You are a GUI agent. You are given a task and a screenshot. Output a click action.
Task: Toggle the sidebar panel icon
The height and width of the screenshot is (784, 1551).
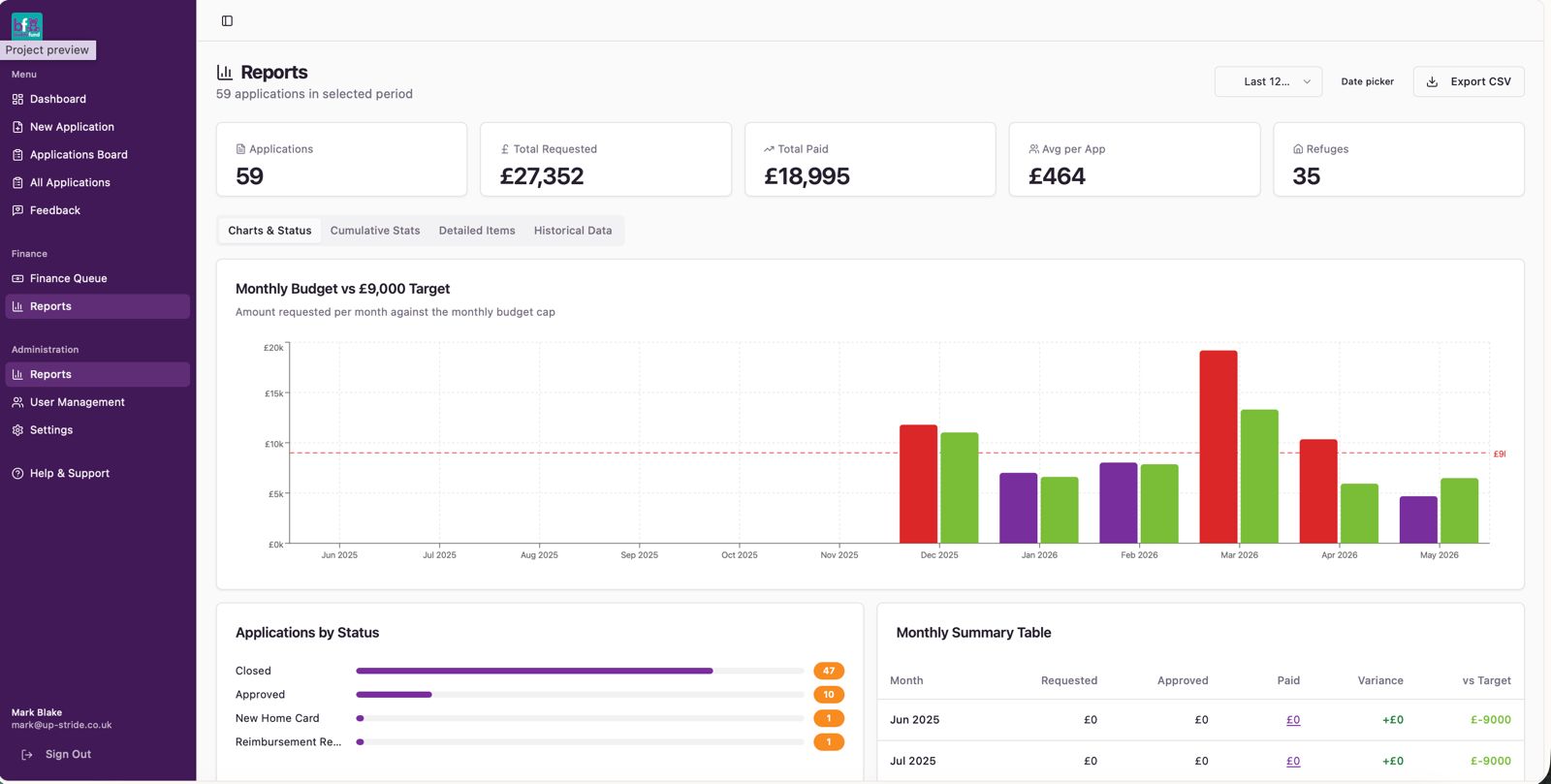pyautogui.click(x=227, y=20)
